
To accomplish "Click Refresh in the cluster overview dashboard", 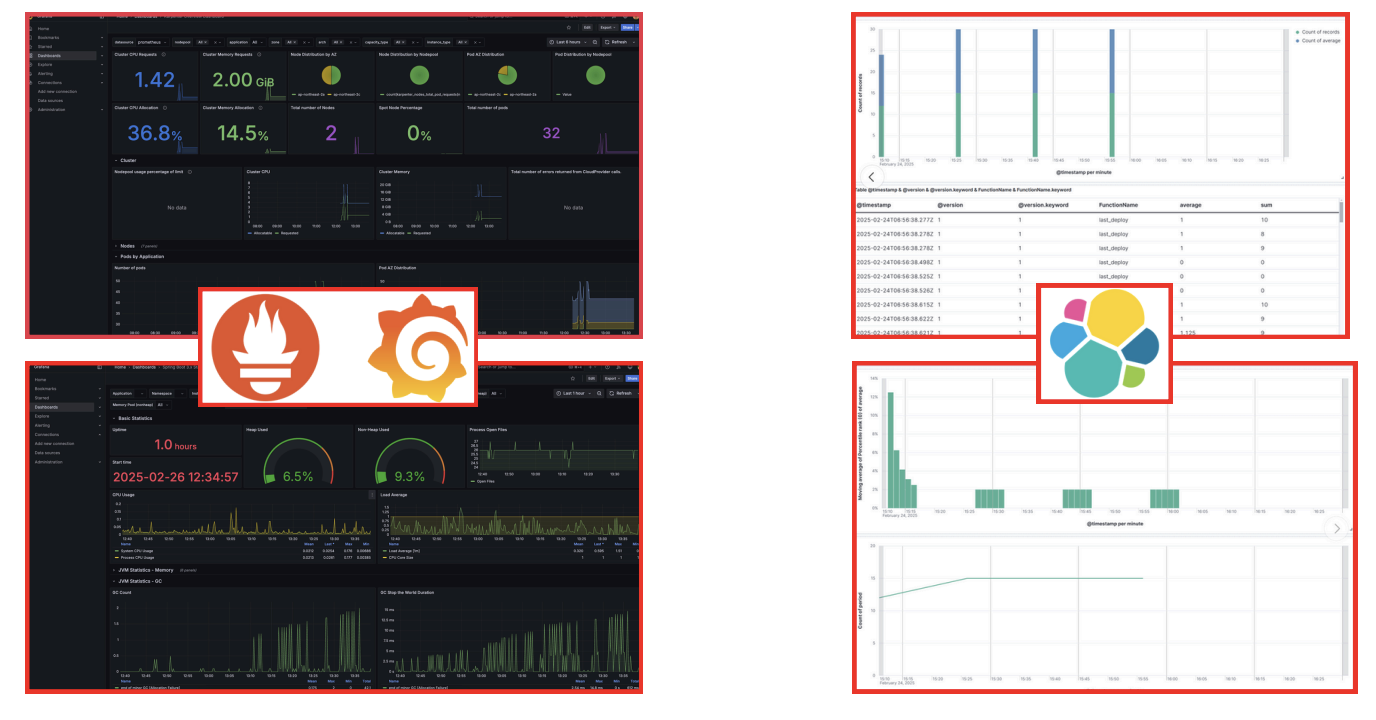I will 615,42.
